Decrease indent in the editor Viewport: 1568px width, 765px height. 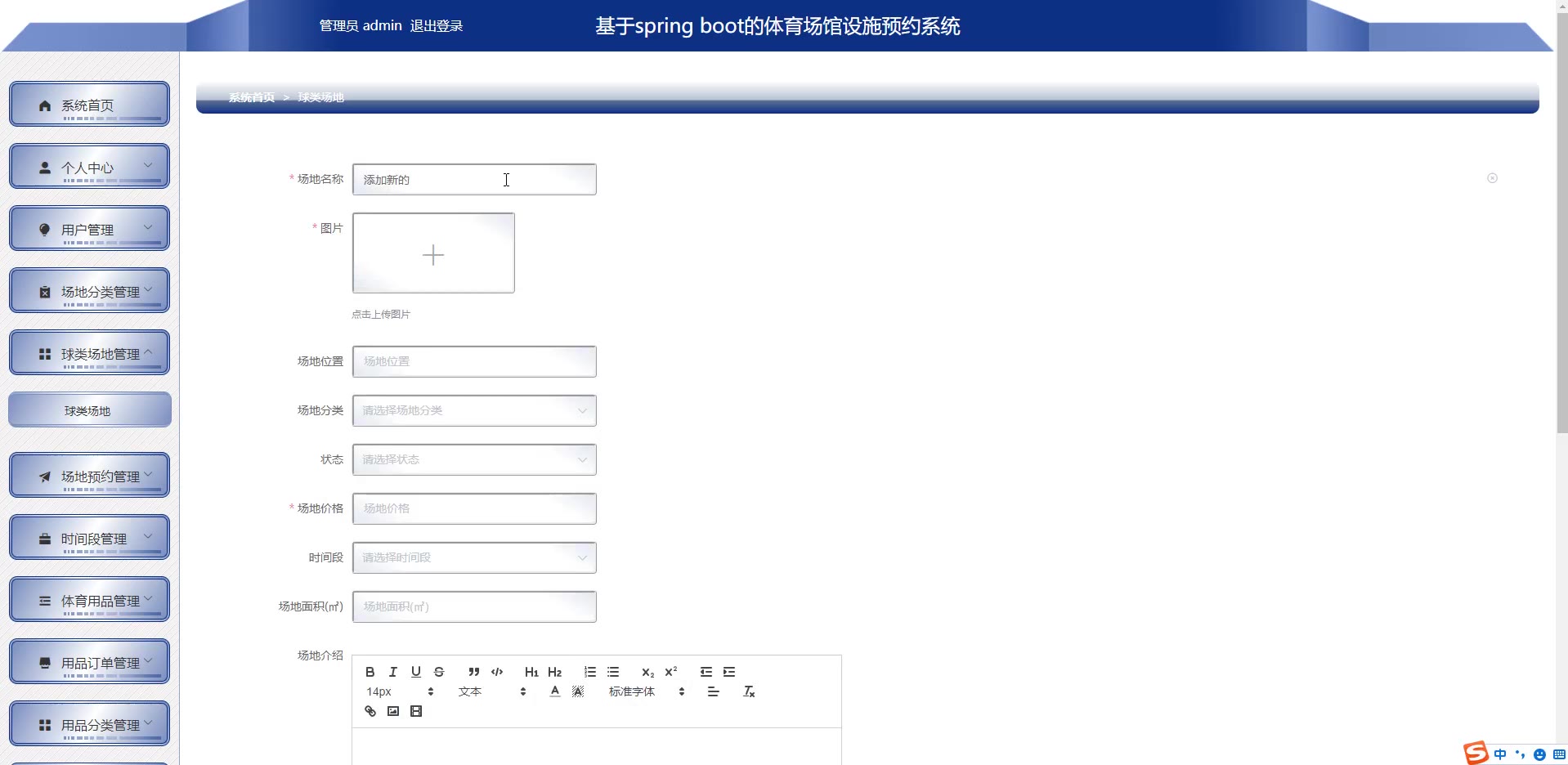point(706,672)
